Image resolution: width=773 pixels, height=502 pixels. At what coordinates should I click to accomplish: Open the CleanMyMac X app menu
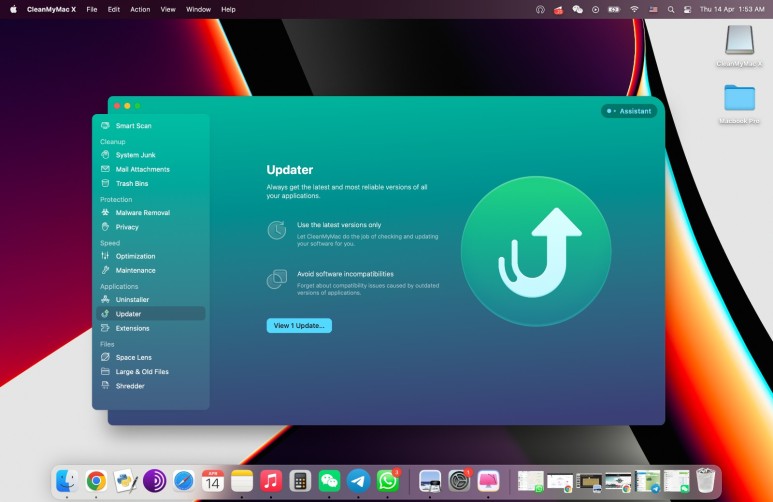[x=51, y=9]
